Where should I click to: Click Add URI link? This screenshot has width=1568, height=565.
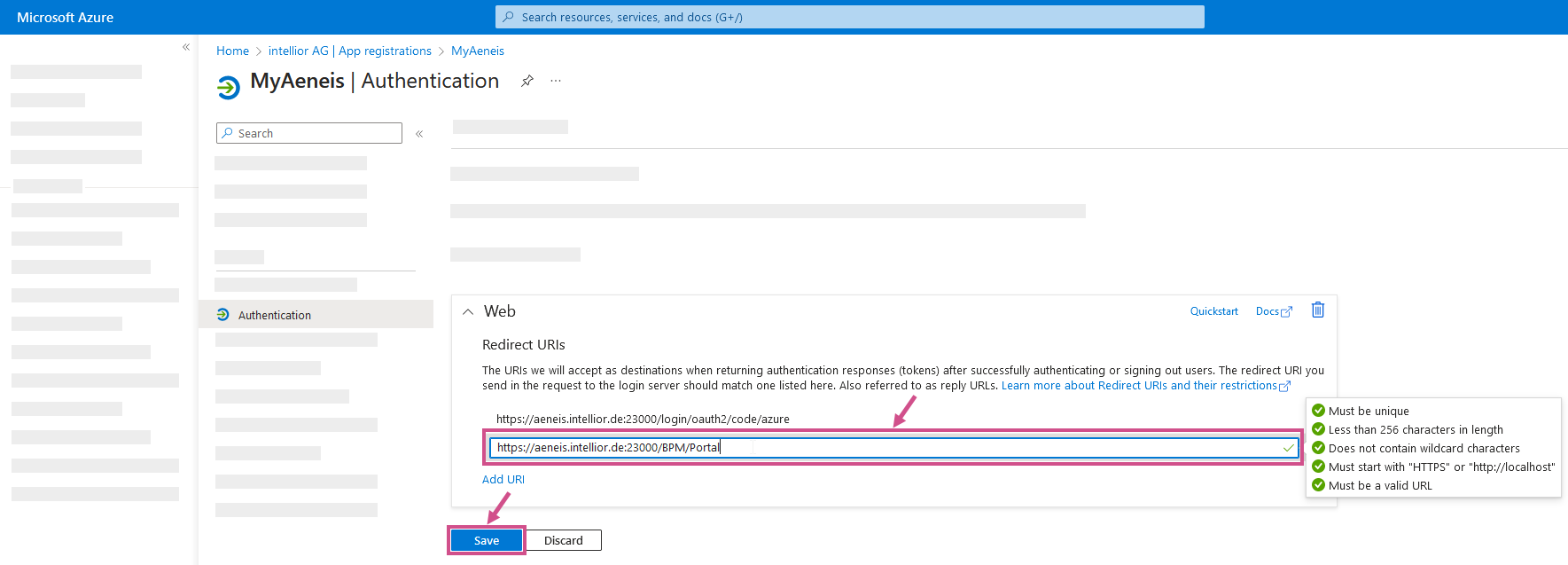coord(503,479)
